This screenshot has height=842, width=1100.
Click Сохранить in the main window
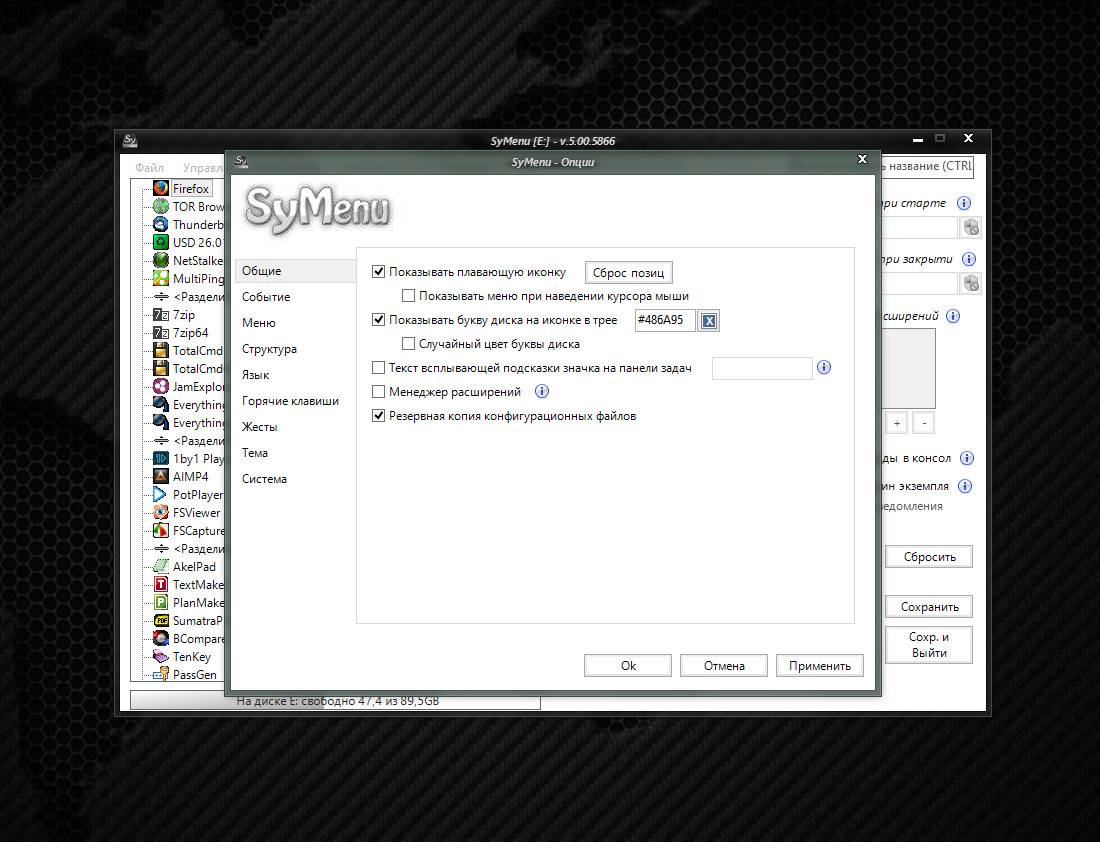pyautogui.click(x=930, y=607)
